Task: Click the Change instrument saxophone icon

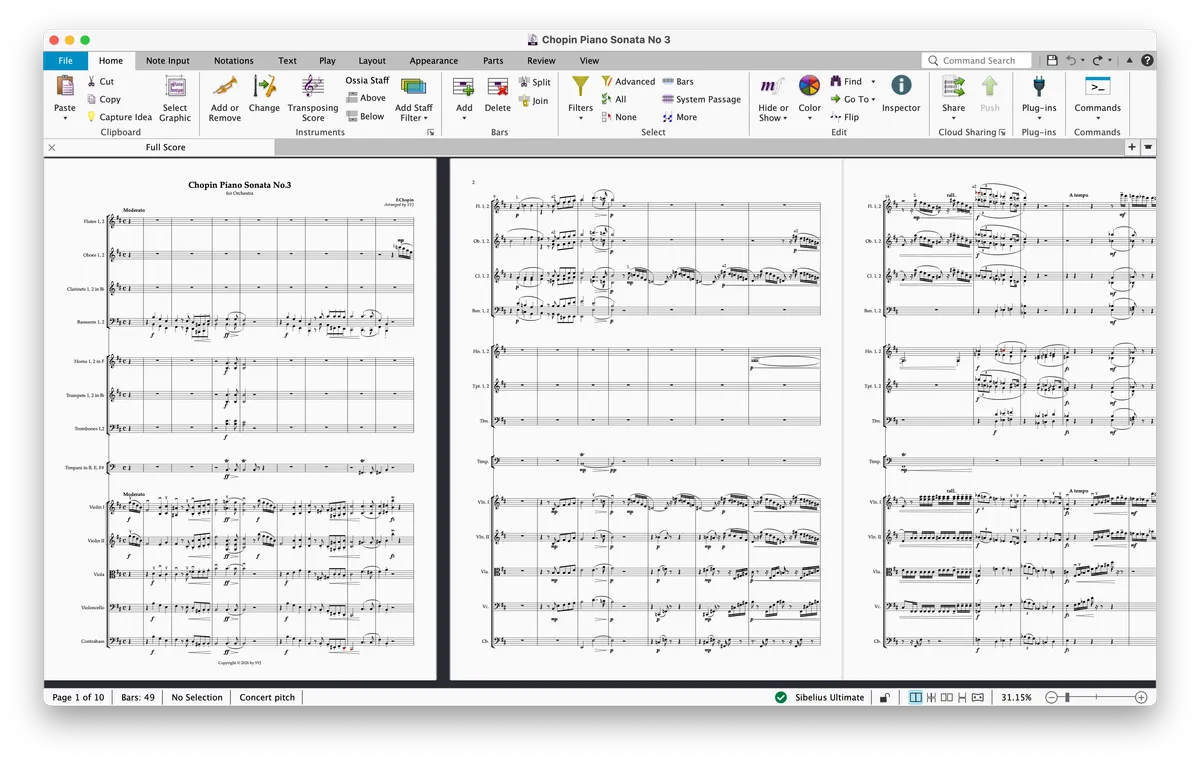Action: (x=265, y=86)
